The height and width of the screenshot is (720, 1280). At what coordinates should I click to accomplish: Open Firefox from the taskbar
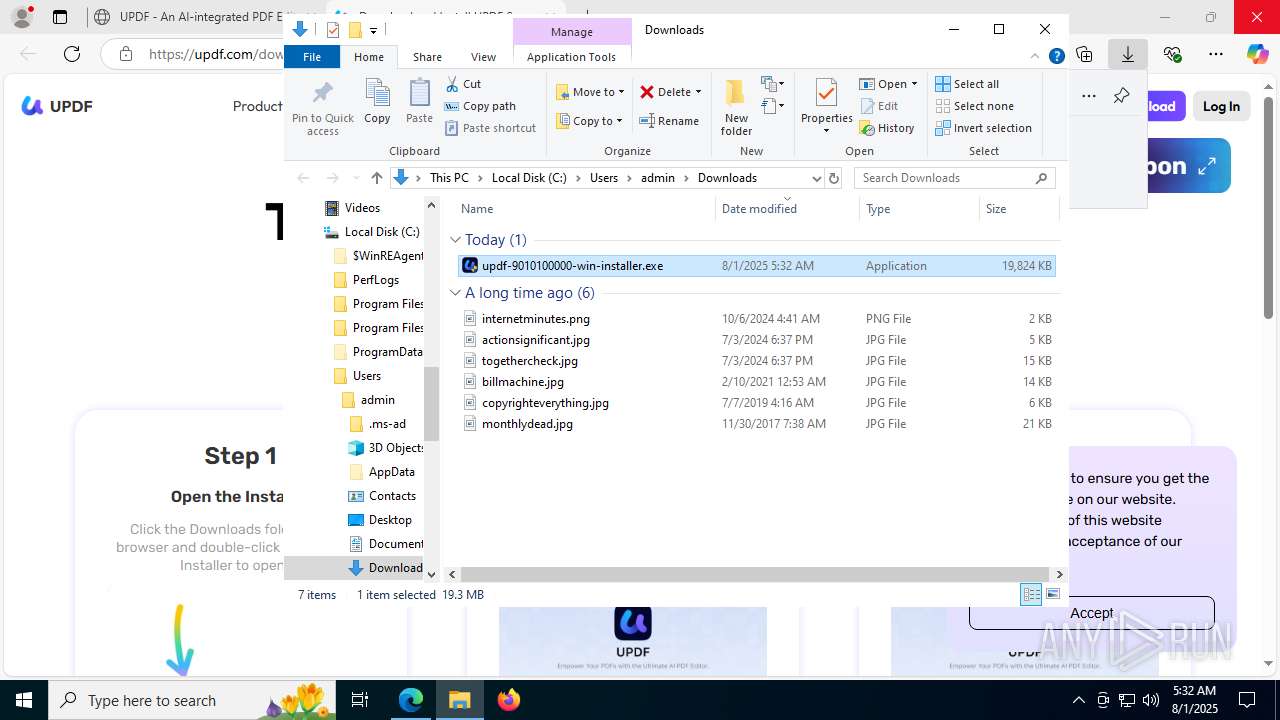pyautogui.click(x=509, y=700)
